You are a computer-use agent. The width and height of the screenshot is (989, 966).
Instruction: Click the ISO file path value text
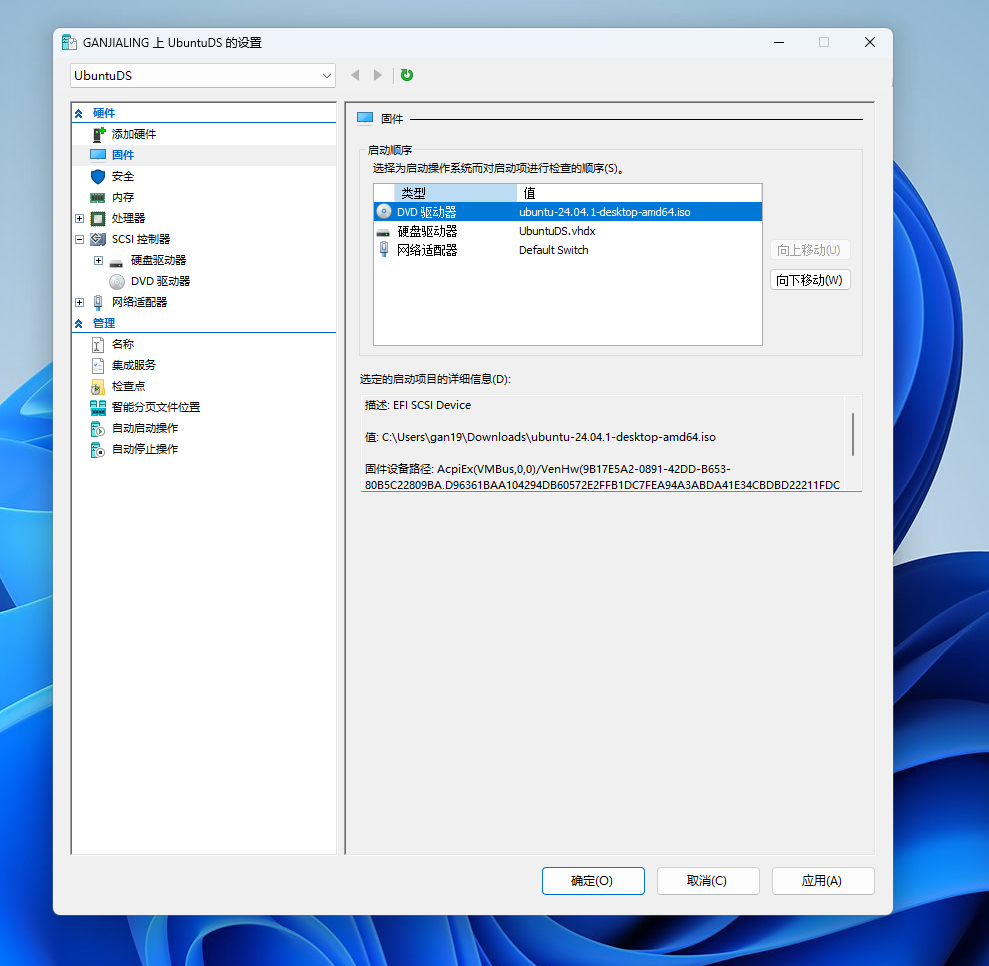pos(549,438)
